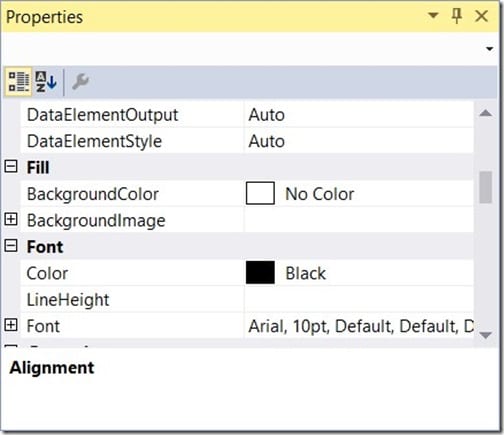Viewport: 504px width, 435px height.
Task: Click the vertical scrollbar thumb
Action: pos(486,187)
